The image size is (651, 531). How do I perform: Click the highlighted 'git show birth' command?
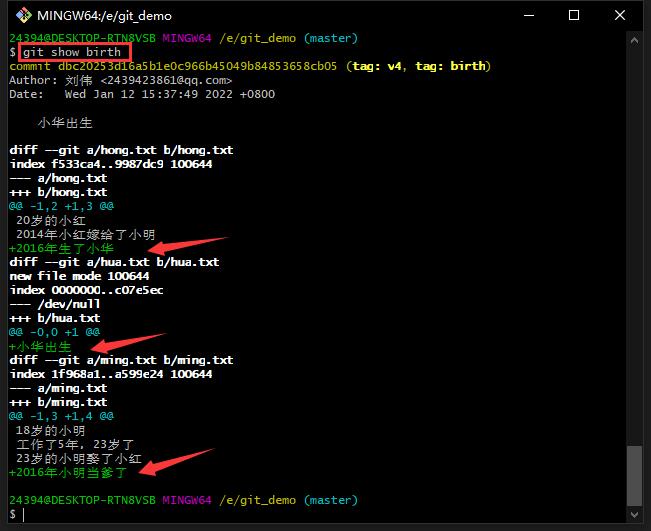(72, 52)
